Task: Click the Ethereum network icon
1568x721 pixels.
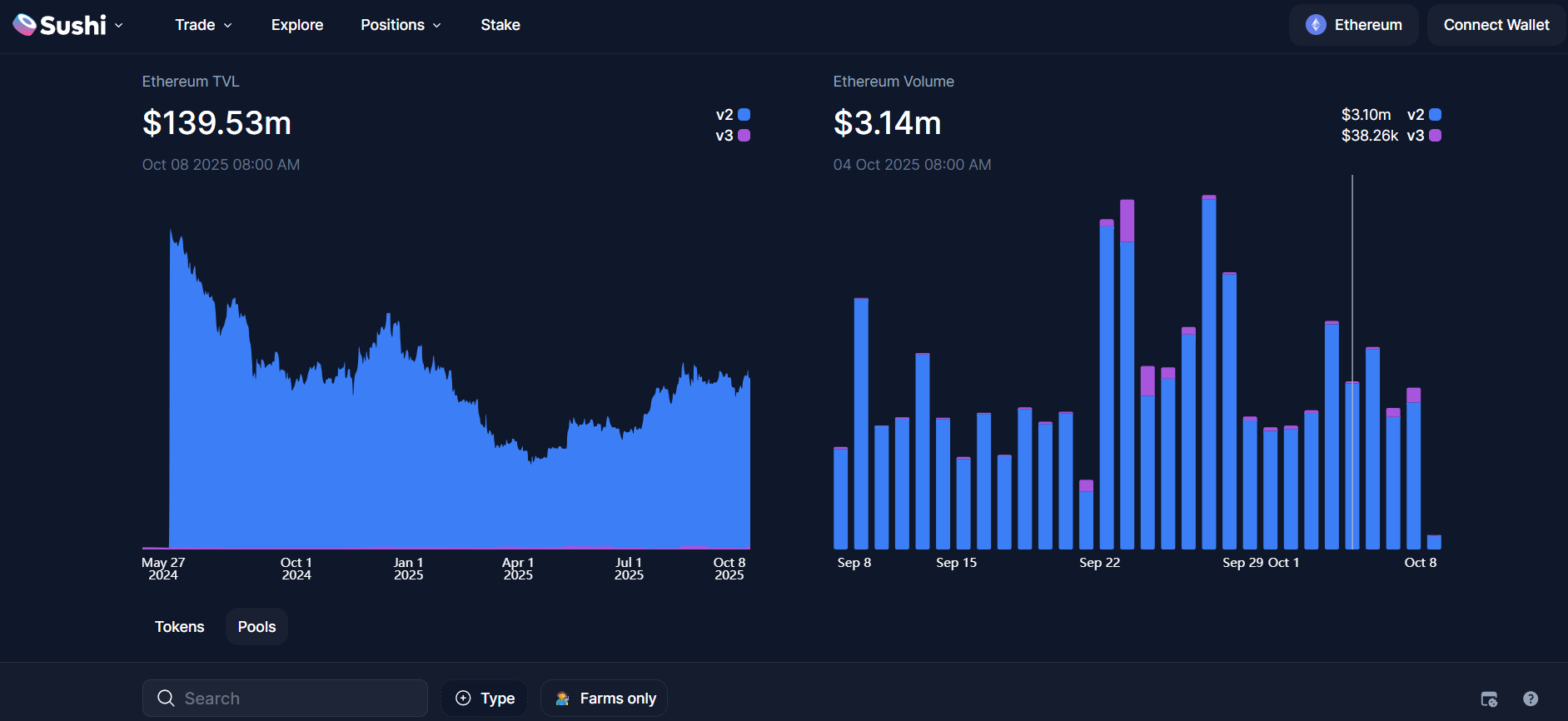Action: [x=1316, y=25]
